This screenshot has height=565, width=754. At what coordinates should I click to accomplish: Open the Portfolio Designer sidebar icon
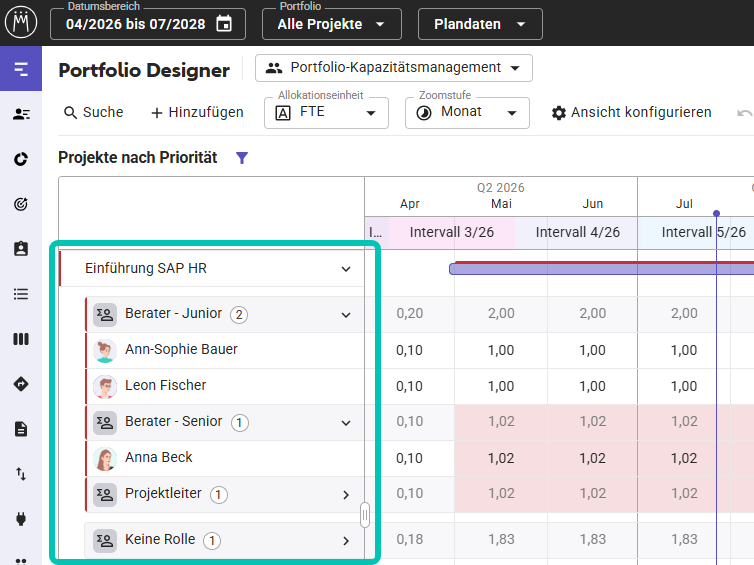[21, 69]
